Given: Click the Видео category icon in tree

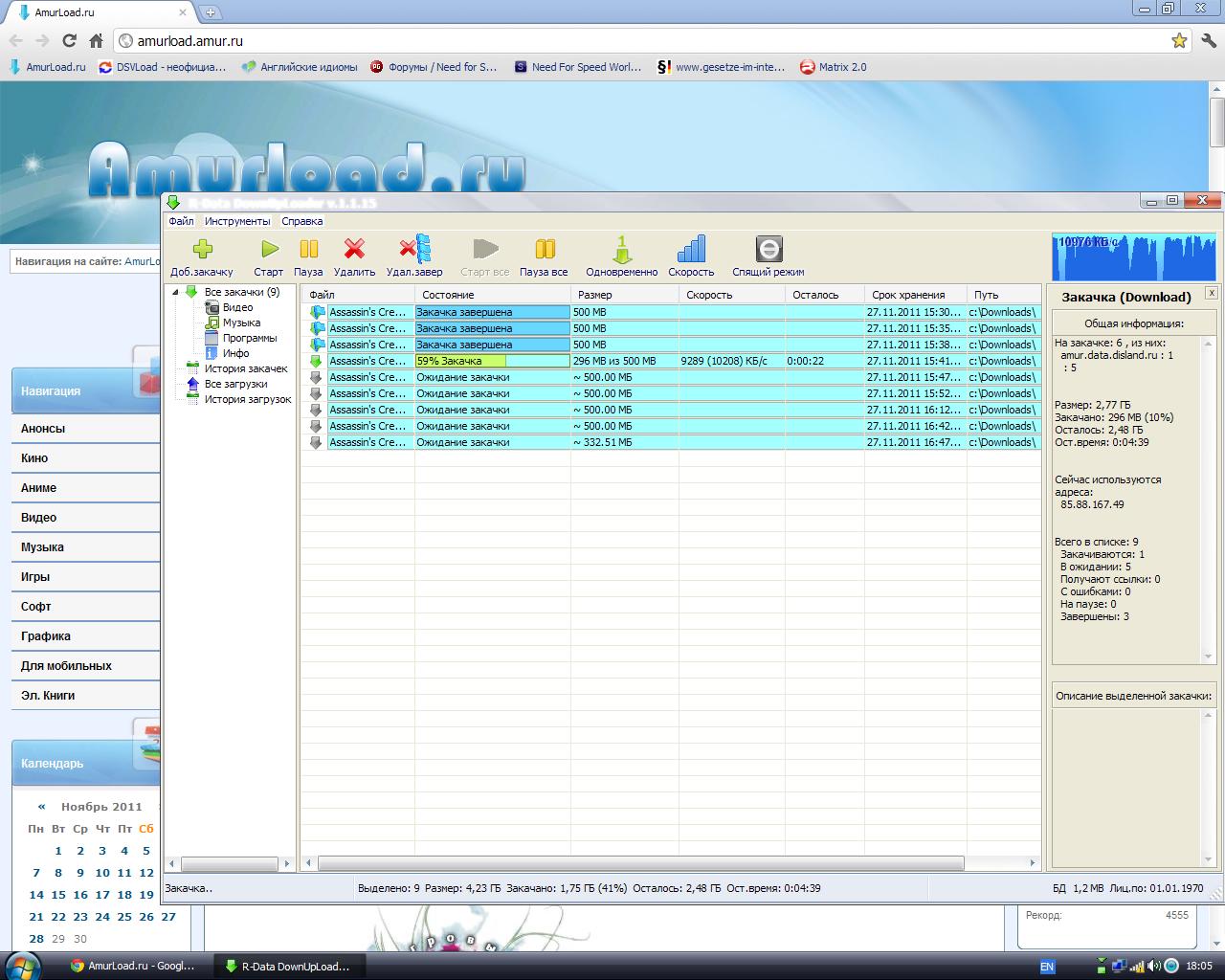Looking at the screenshot, I should pos(212,307).
